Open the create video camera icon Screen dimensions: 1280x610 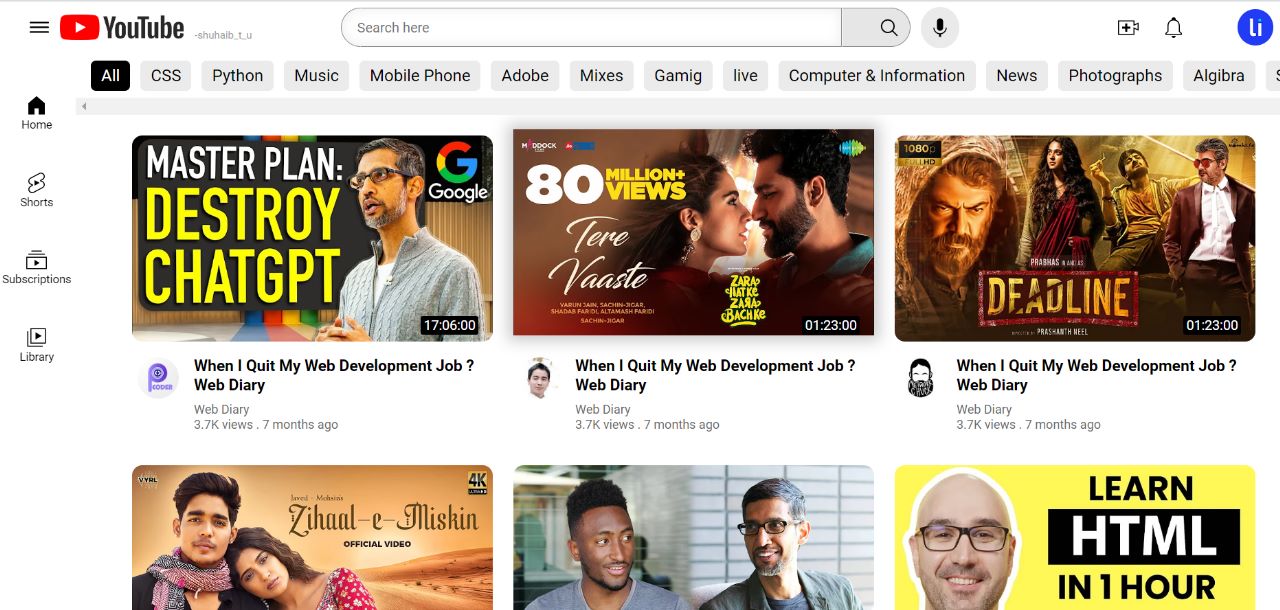coord(1128,28)
